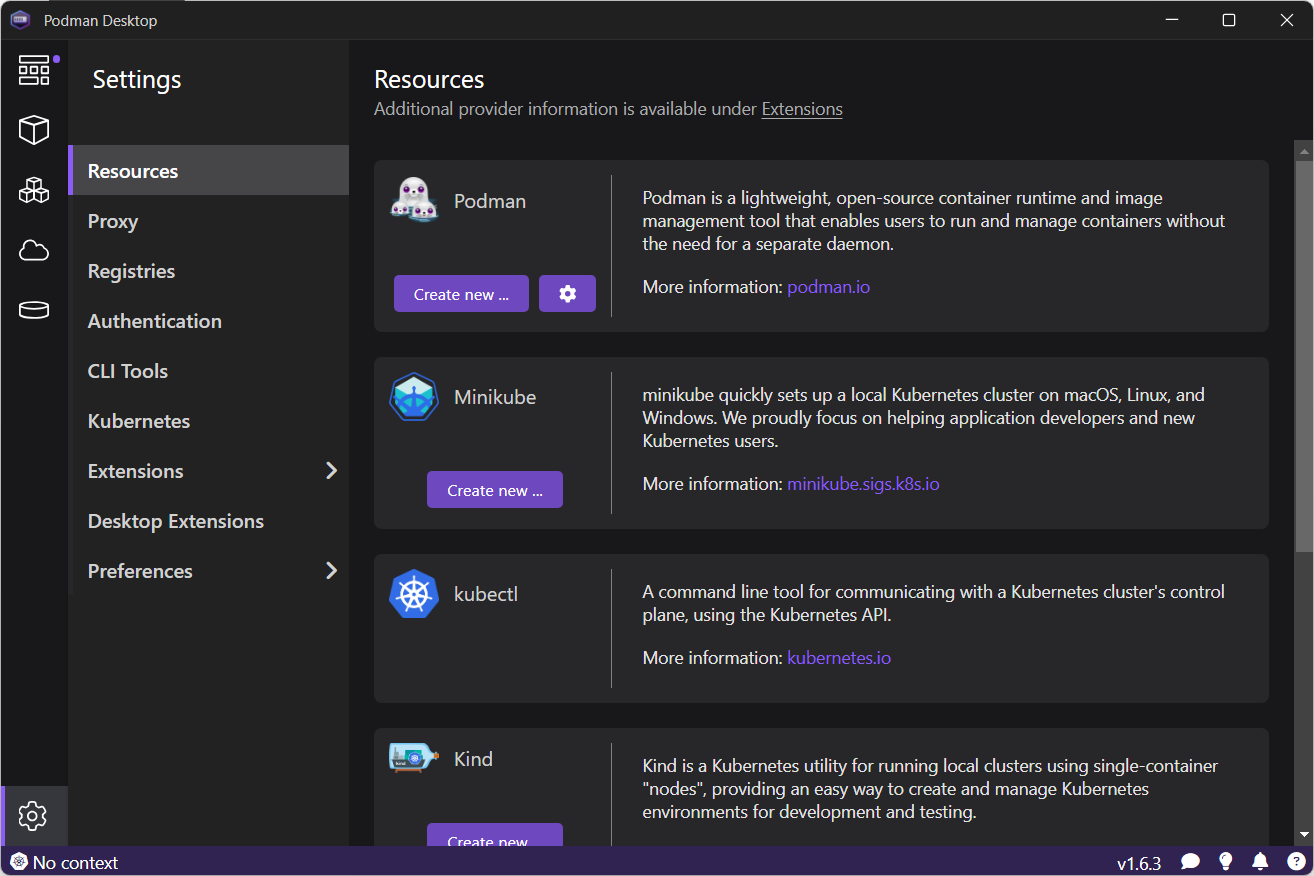
Task: Click Create new button for Podman
Action: point(461,294)
